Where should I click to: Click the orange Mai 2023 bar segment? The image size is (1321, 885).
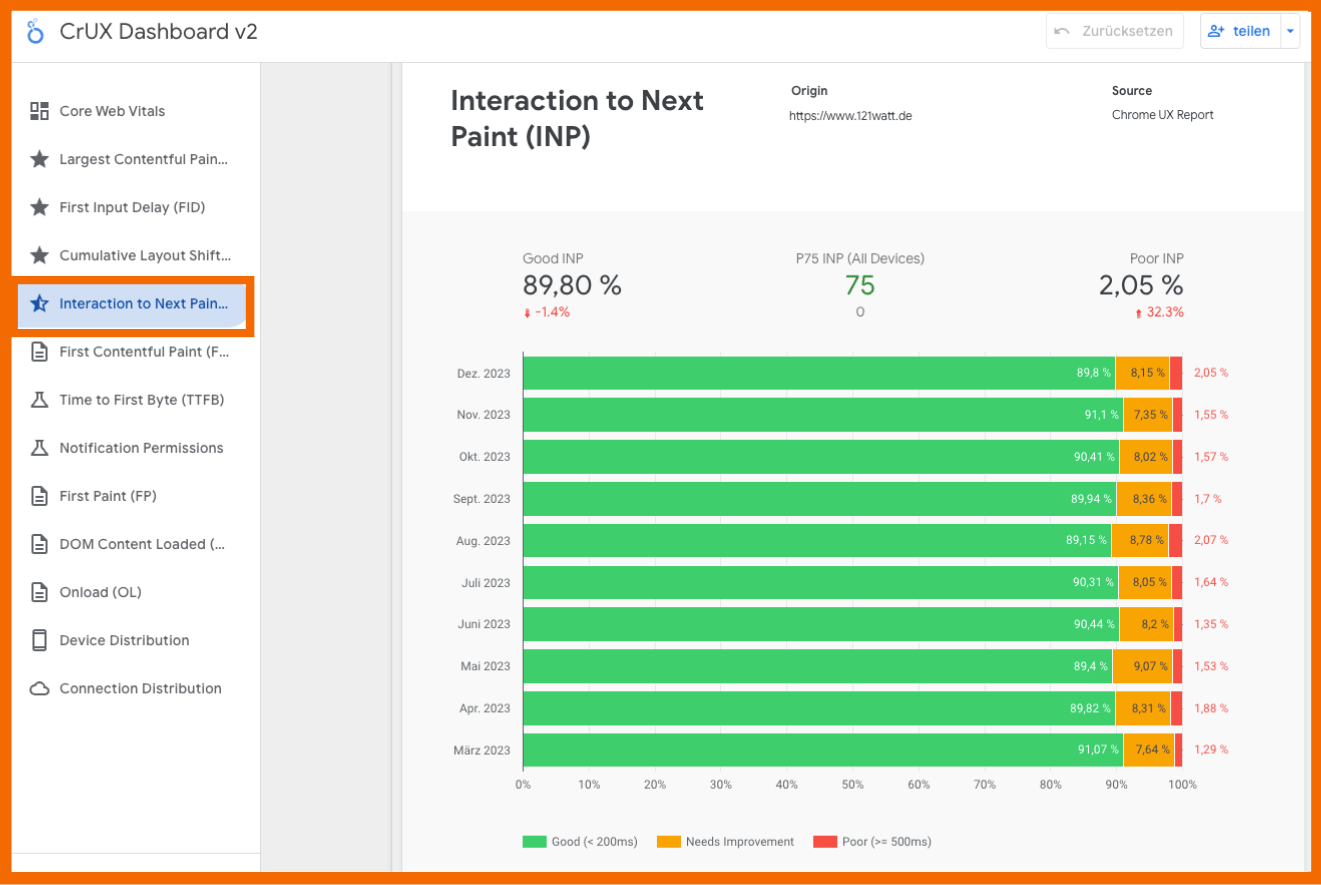pyautogui.click(x=1145, y=666)
